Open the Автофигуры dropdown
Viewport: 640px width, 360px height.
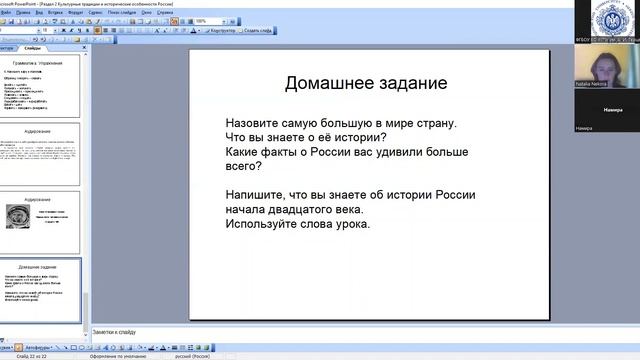(39, 348)
